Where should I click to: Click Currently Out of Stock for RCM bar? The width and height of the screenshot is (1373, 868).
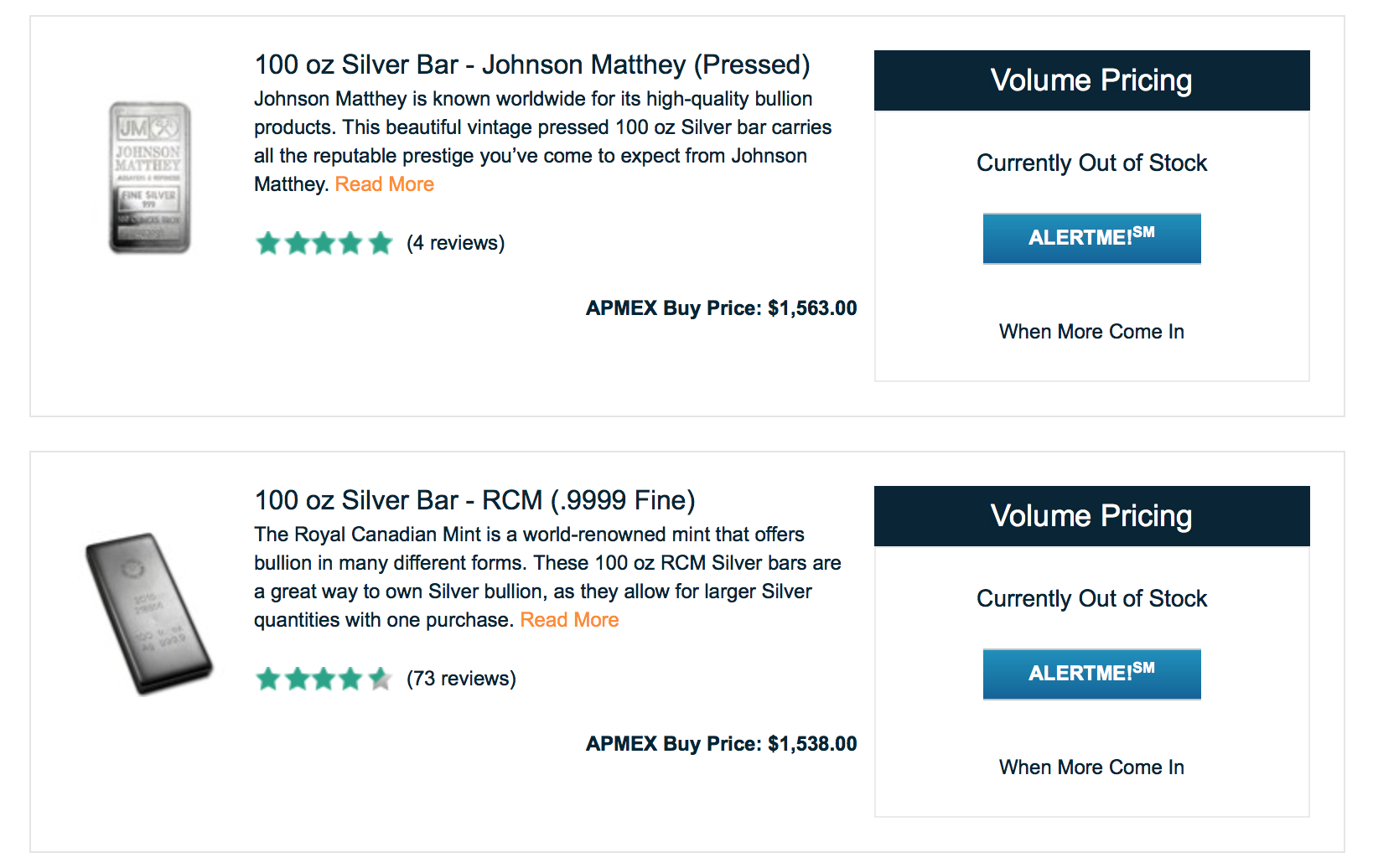point(1091,598)
